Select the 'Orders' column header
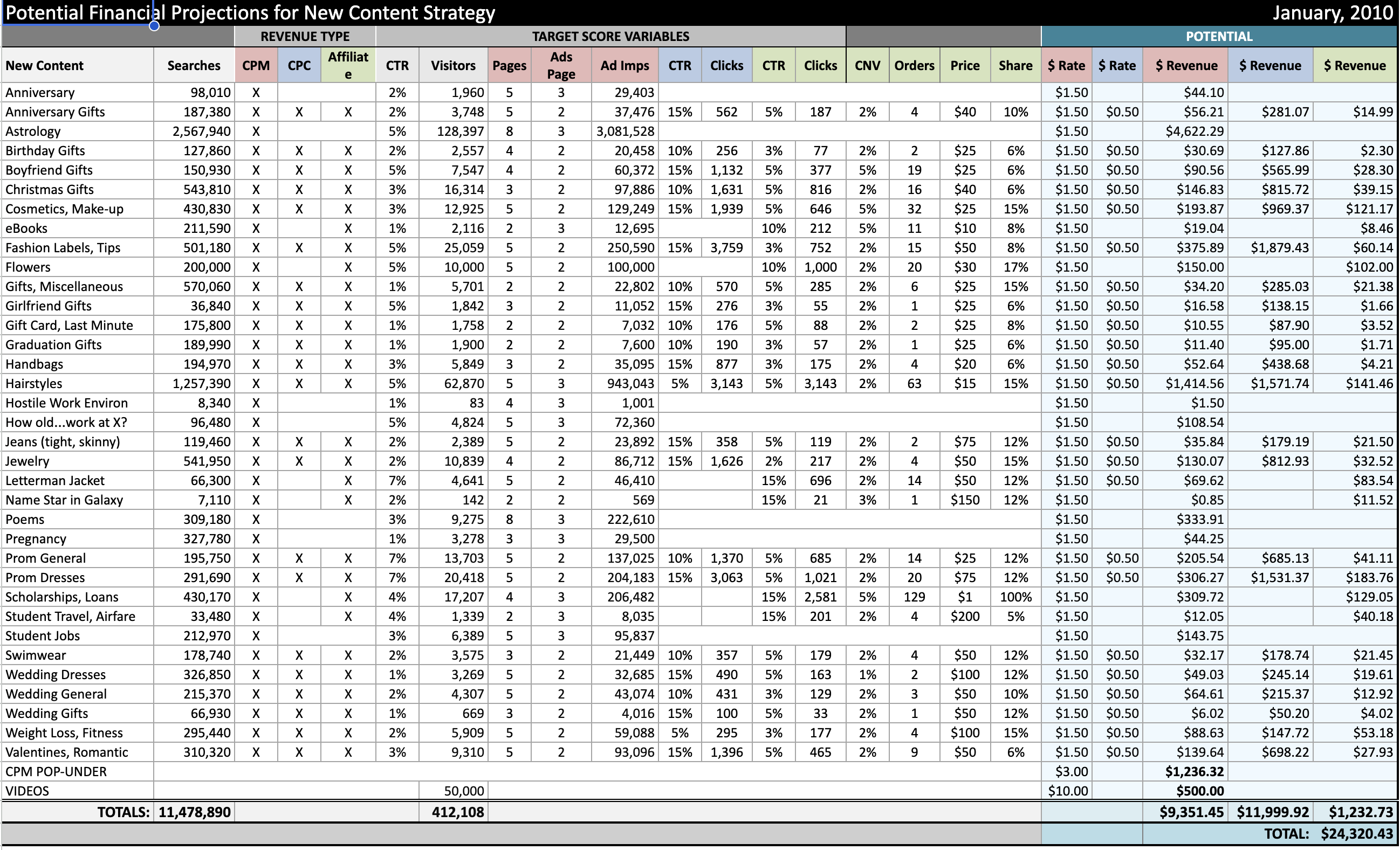 click(915, 65)
